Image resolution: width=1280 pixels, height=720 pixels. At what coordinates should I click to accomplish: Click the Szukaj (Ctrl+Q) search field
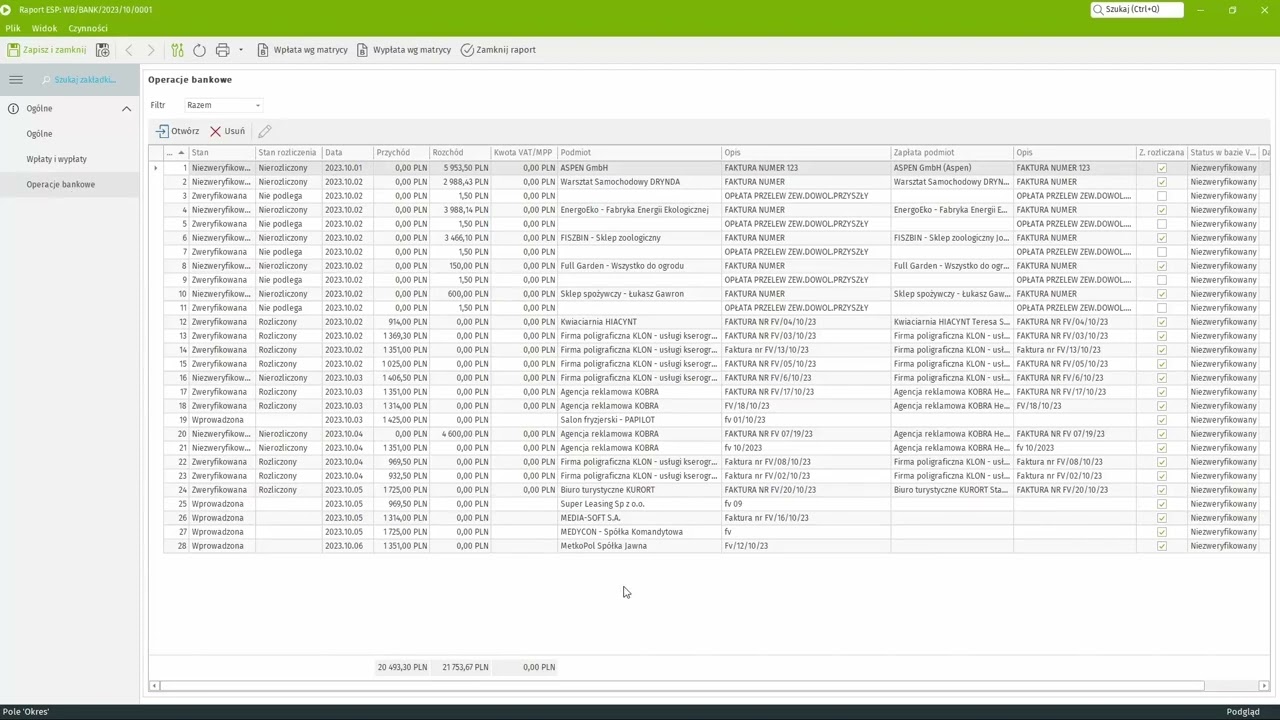tap(1137, 9)
